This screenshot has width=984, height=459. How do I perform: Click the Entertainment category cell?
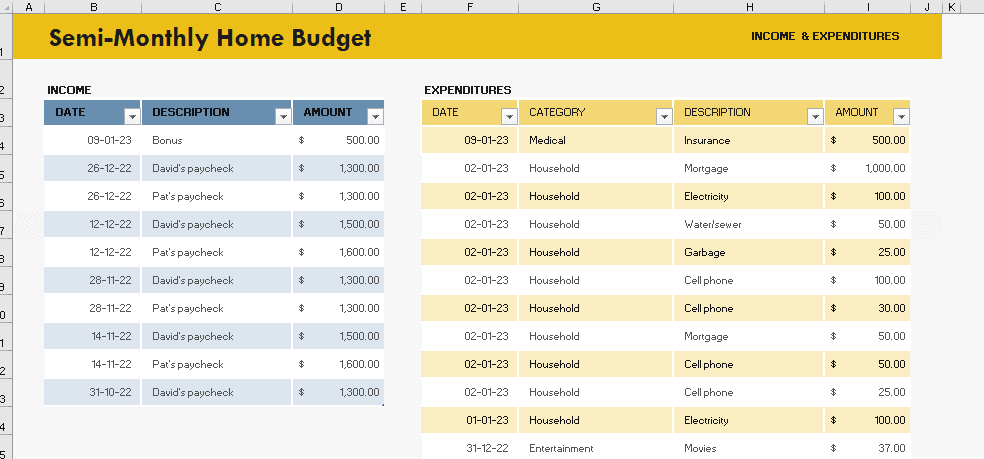pos(561,448)
